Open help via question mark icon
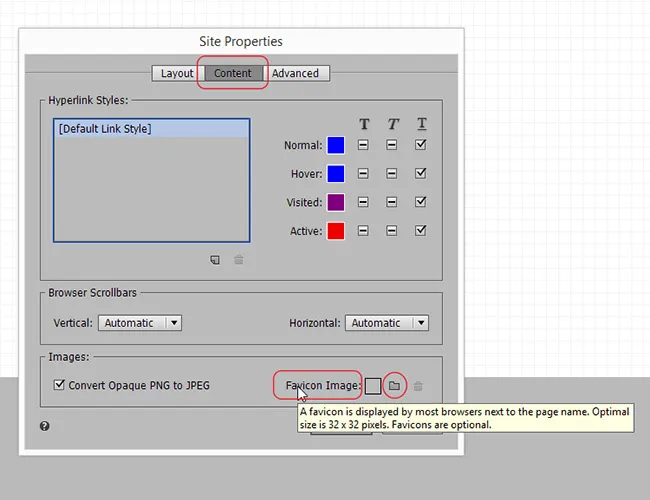 45,426
